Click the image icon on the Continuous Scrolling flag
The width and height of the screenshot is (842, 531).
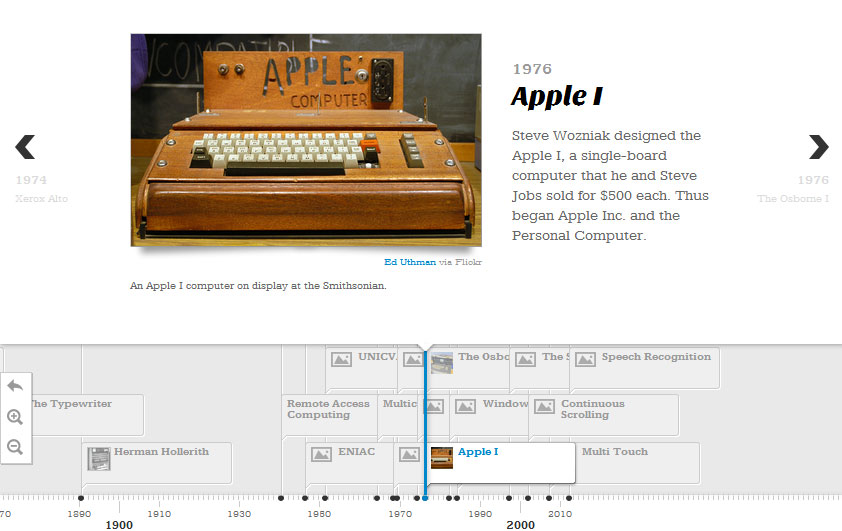click(x=544, y=406)
